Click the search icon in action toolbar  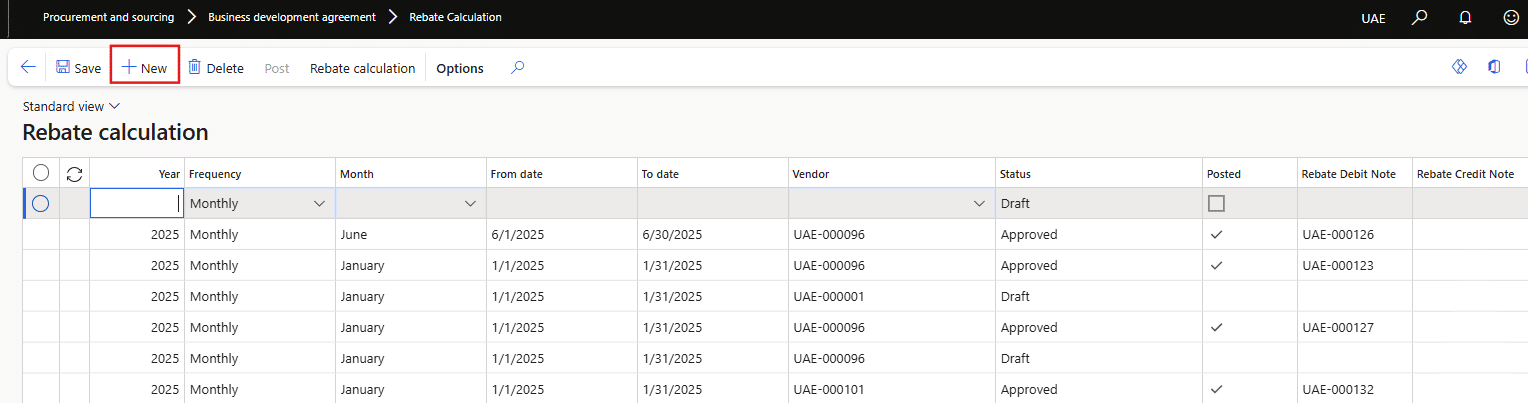click(x=517, y=68)
